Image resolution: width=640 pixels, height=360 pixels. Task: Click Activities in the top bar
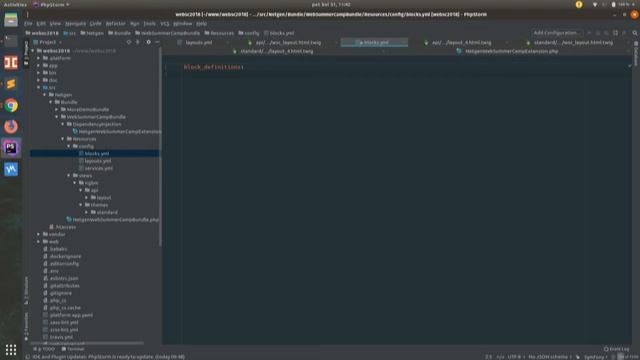point(15,4)
